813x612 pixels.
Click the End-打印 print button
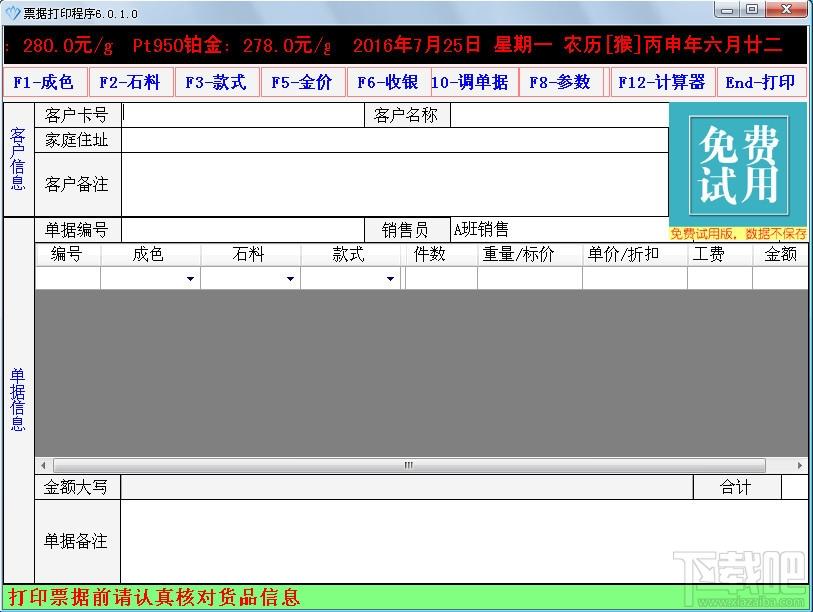(x=761, y=82)
